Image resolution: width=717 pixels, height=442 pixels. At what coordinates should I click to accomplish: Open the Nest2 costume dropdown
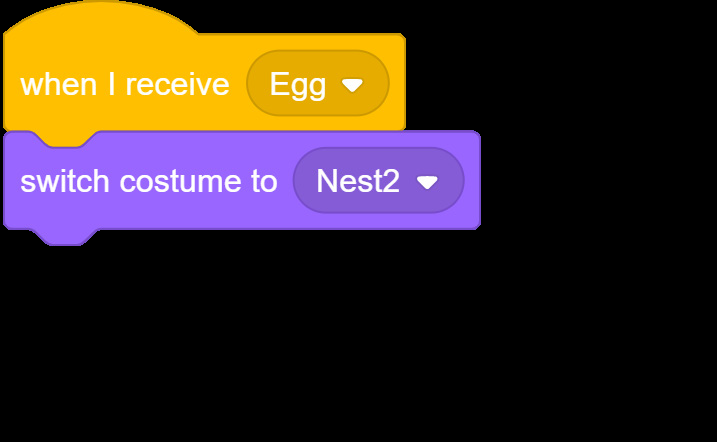coord(379,180)
